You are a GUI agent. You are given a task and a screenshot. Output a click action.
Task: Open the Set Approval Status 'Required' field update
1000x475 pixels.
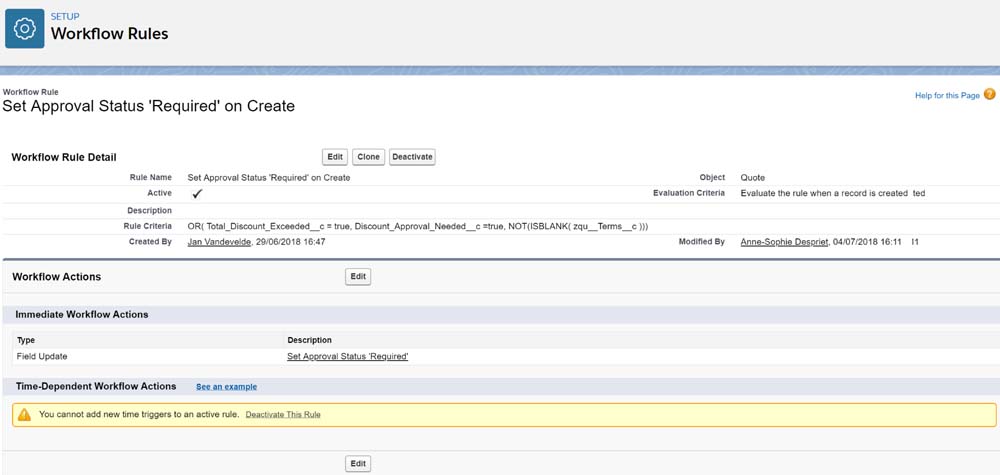coord(347,356)
